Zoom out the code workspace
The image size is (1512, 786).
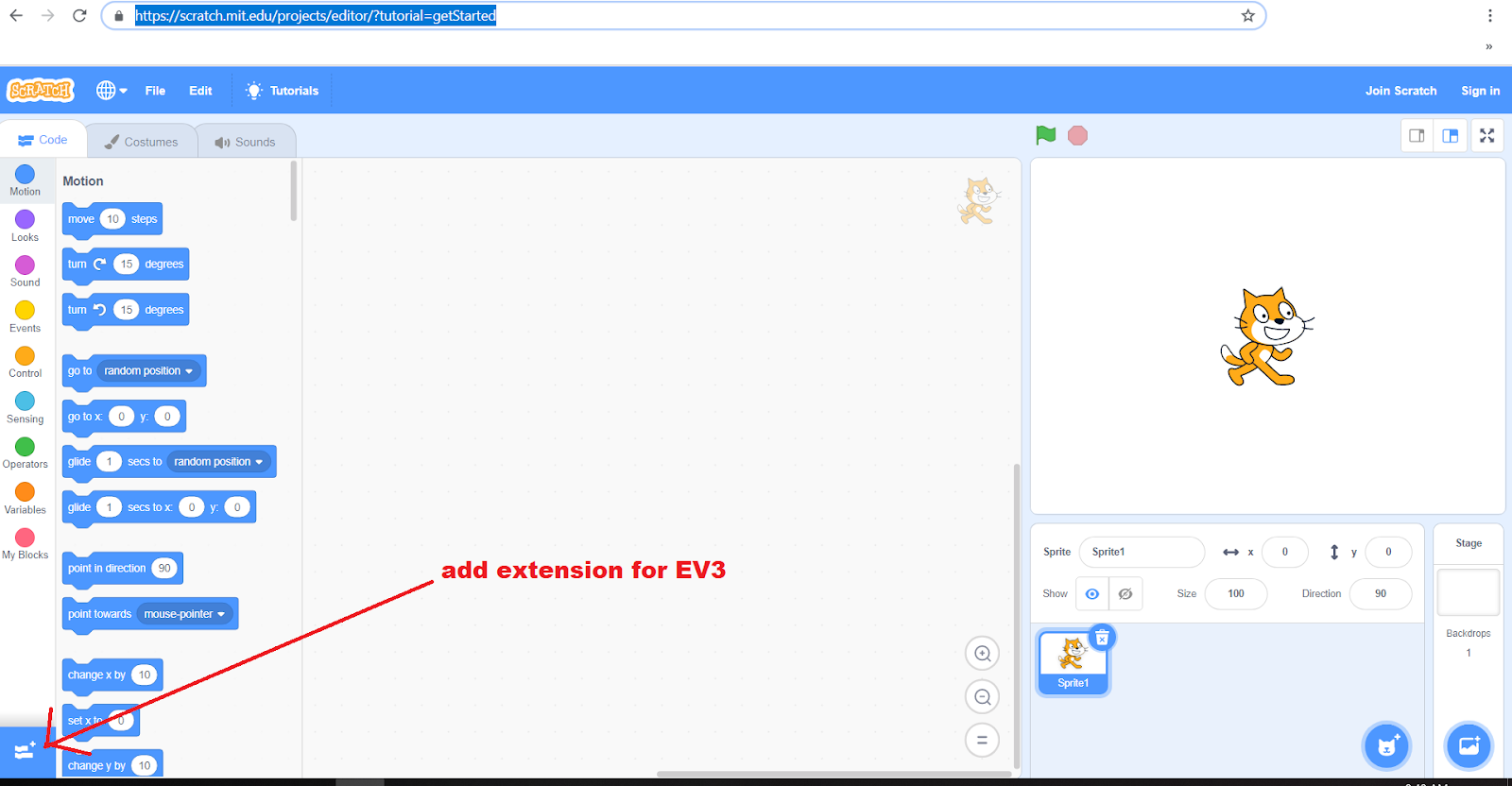pyautogui.click(x=982, y=696)
